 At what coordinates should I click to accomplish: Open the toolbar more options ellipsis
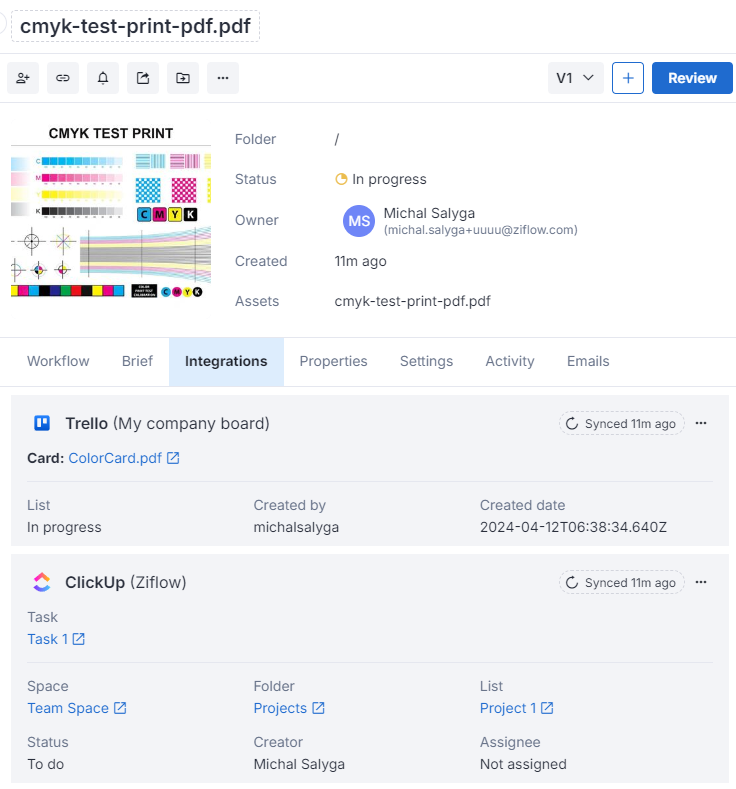223,78
